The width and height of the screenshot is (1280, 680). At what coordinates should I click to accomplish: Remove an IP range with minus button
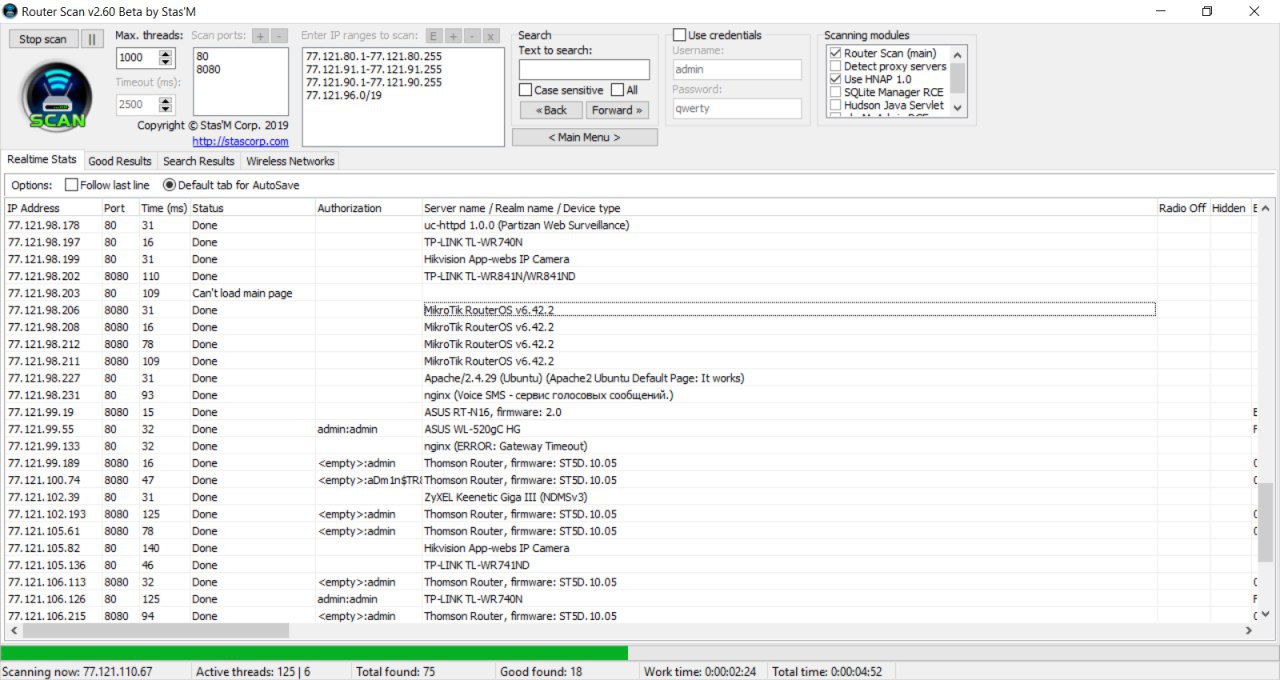click(x=472, y=35)
